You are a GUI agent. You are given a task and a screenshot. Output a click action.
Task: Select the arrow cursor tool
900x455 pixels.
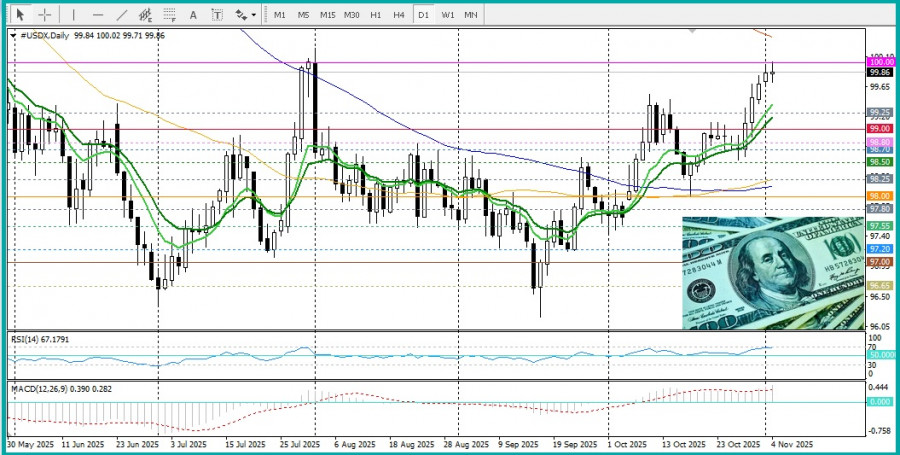point(19,15)
